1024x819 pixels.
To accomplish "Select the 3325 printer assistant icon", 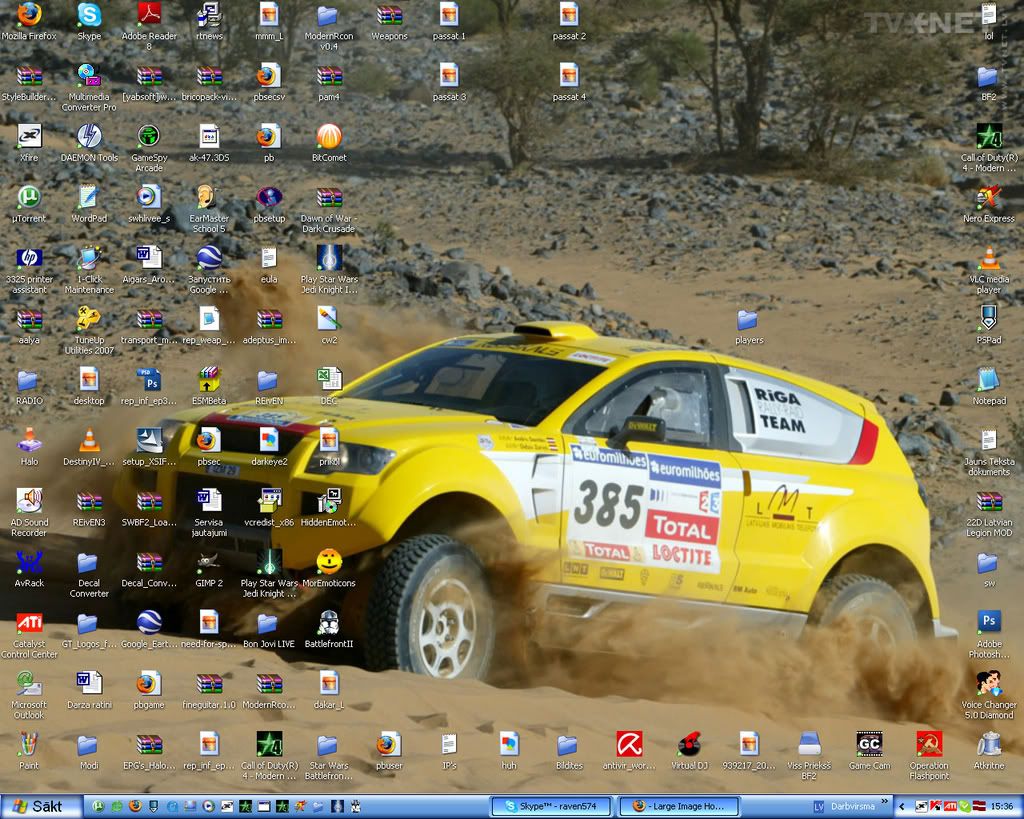I will [x=29, y=269].
